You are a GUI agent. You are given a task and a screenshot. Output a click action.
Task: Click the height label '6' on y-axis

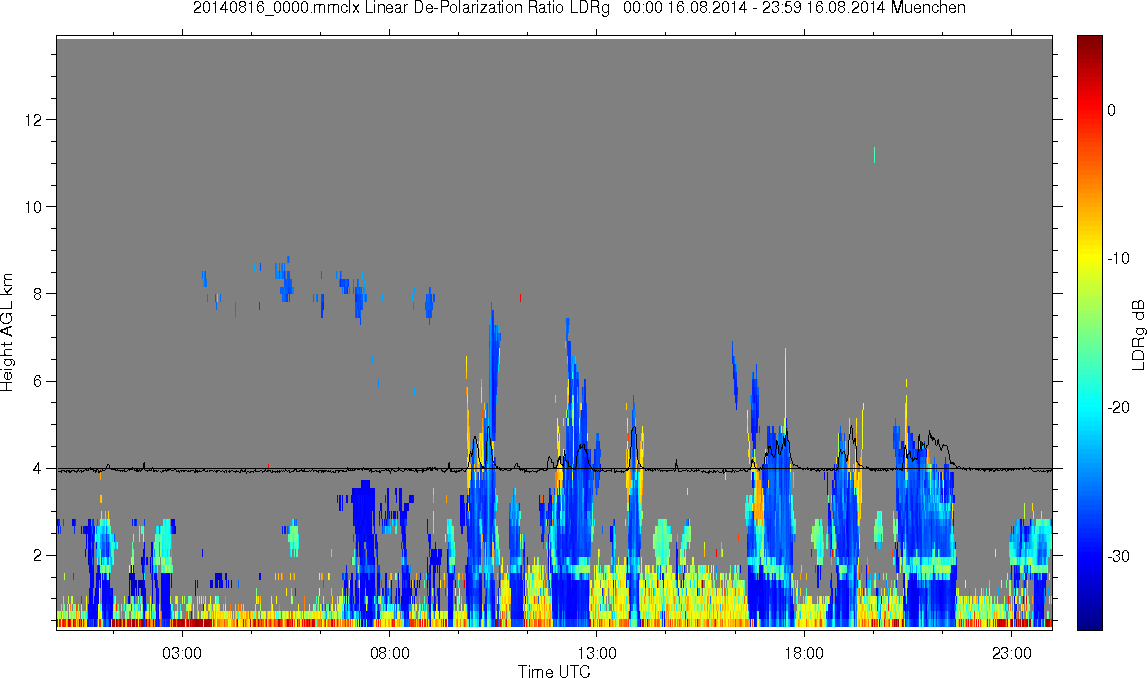coord(37,381)
